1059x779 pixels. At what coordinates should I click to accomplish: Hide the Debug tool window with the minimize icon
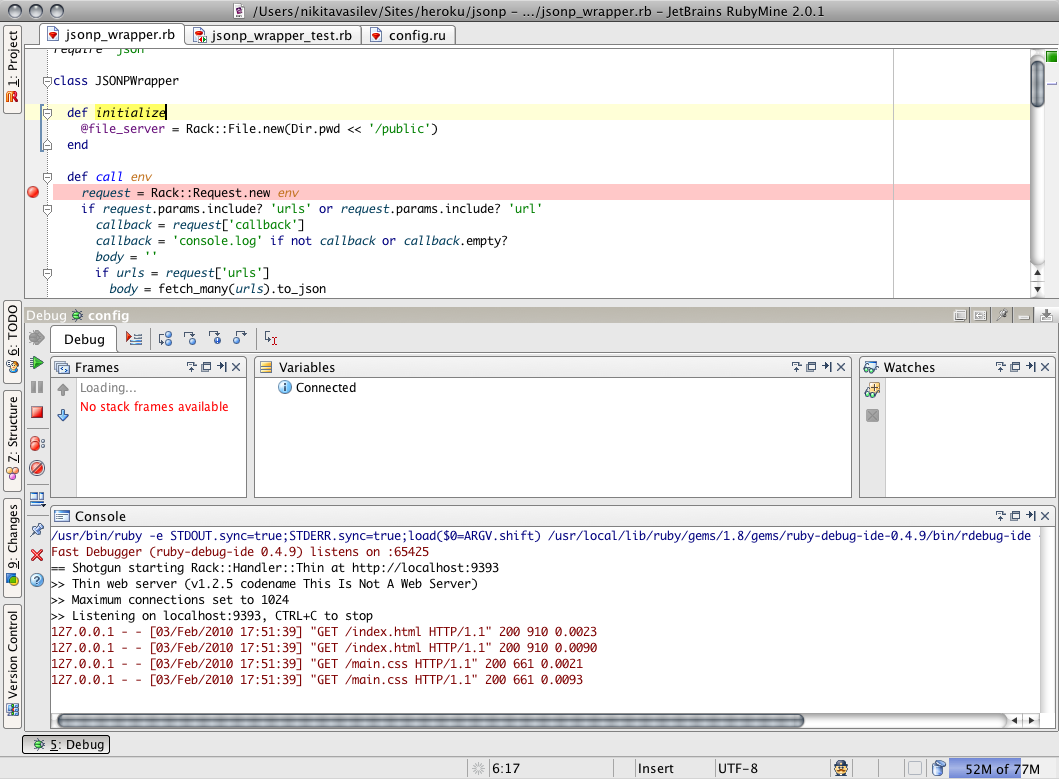click(1024, 316)
